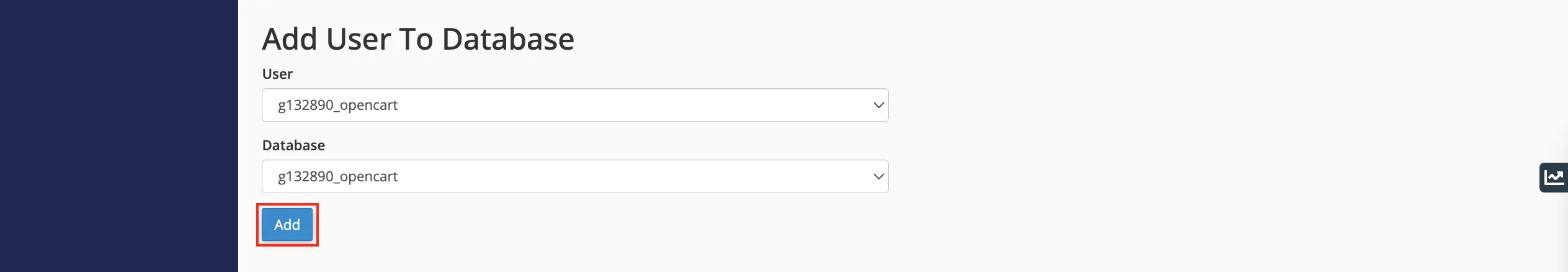
Task: Click the dark navy sidebar panel
Action: point(119,136)
